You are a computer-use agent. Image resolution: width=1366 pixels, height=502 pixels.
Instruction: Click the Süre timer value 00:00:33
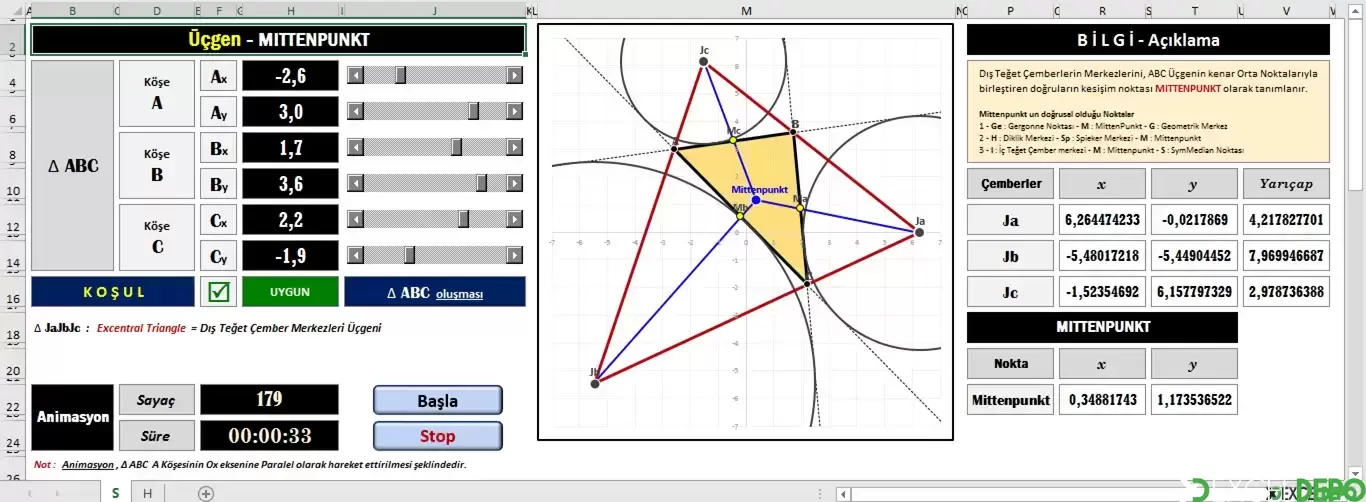point(269,436)
